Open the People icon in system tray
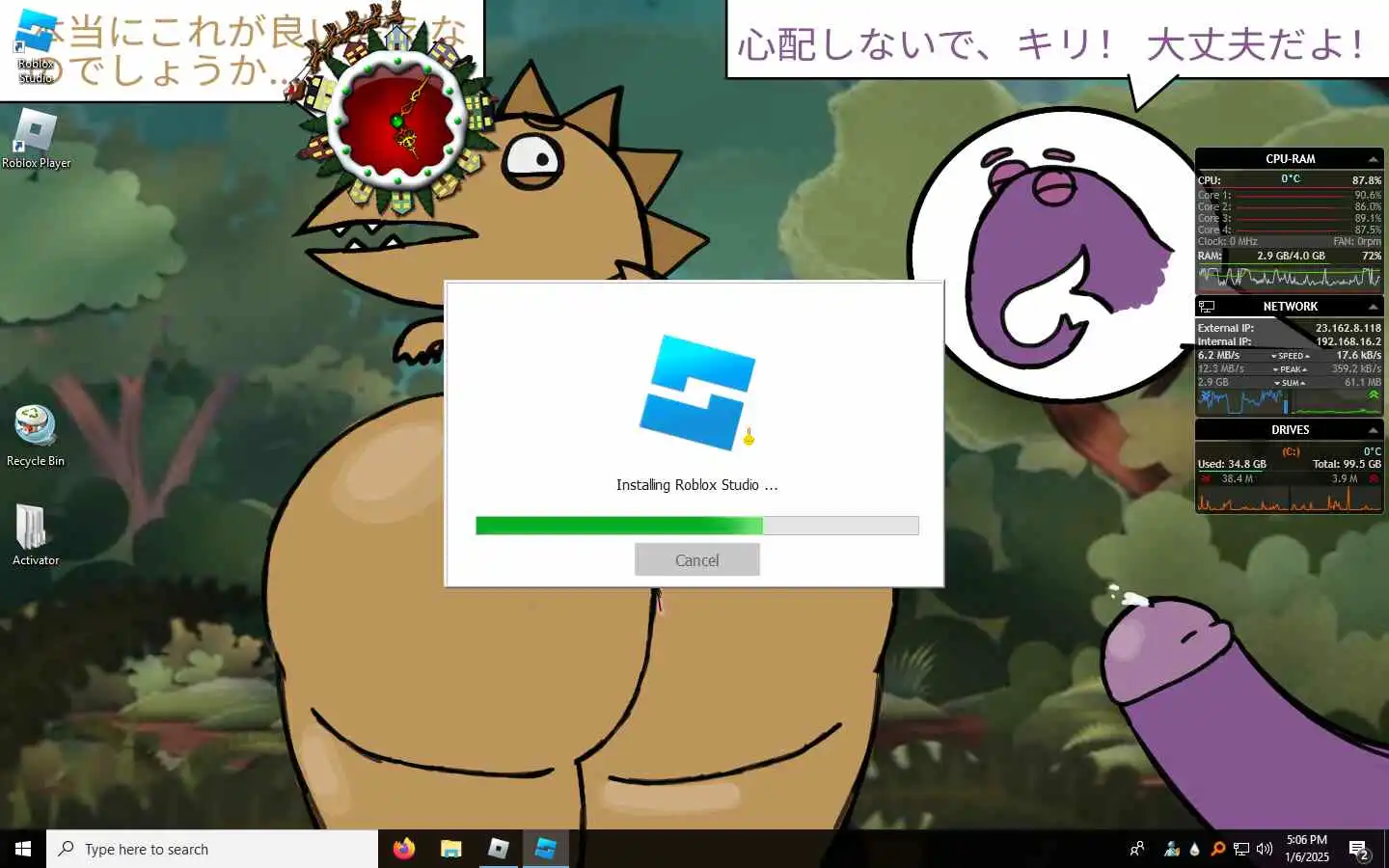This screenshot has width=1389, height=868. point(1137,849)
